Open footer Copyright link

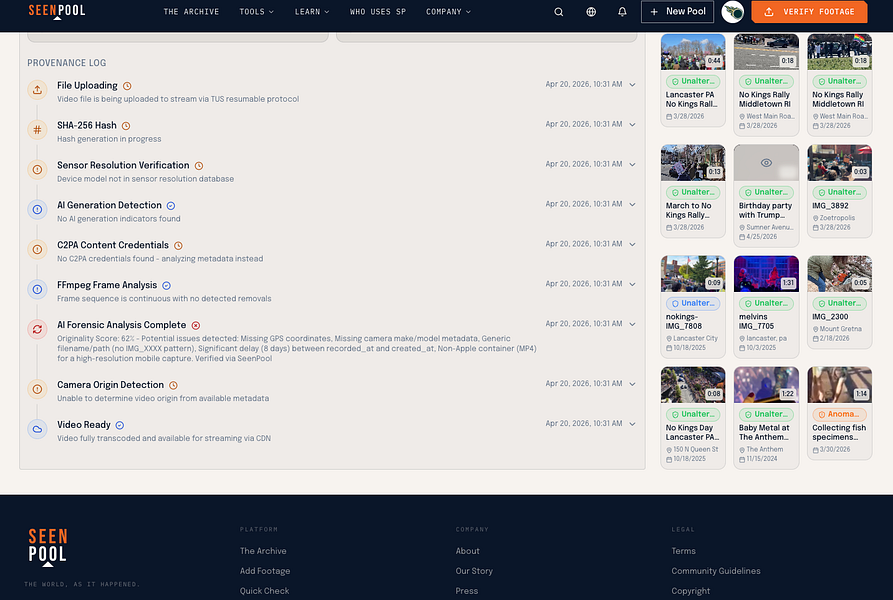691,591
